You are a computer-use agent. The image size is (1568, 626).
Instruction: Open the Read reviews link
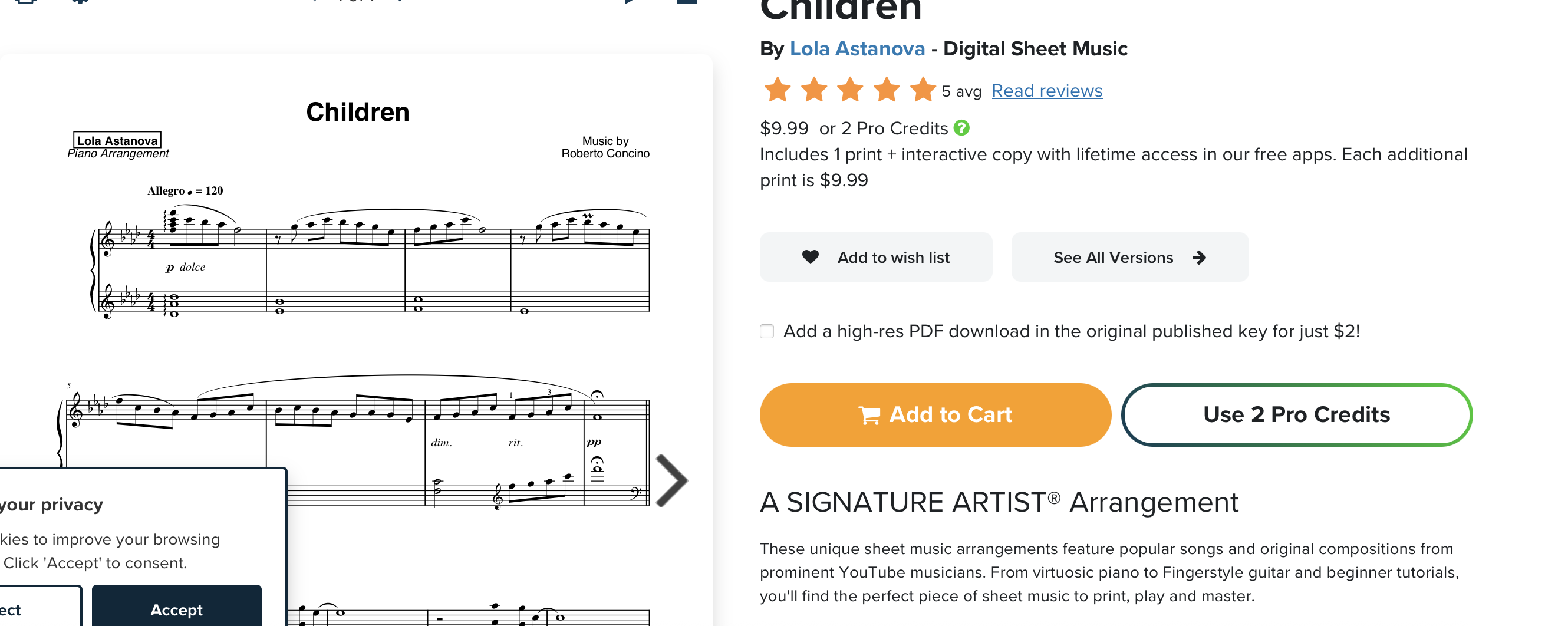click(1047, 91)
